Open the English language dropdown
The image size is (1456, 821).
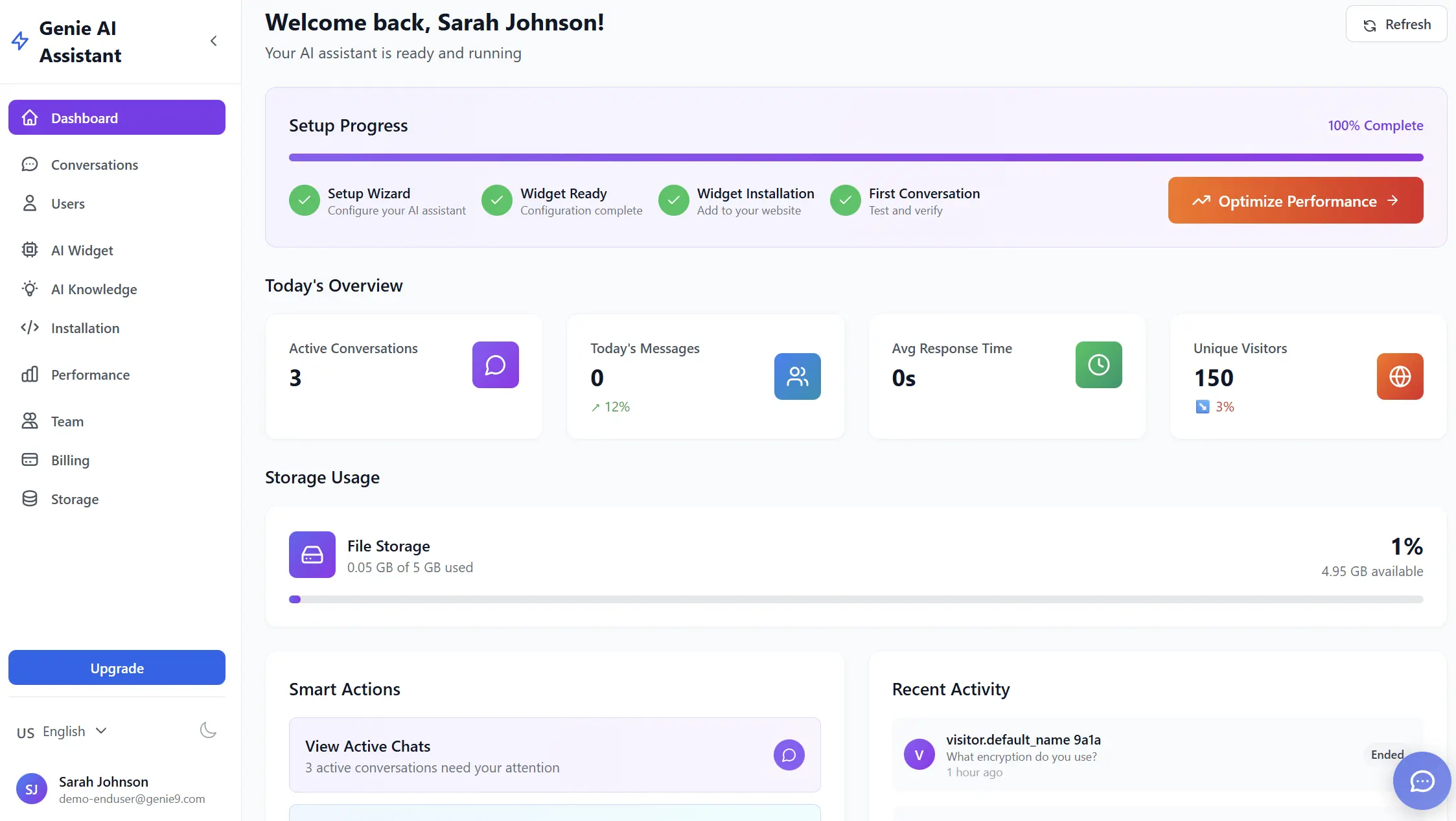[x=62, y=732]
